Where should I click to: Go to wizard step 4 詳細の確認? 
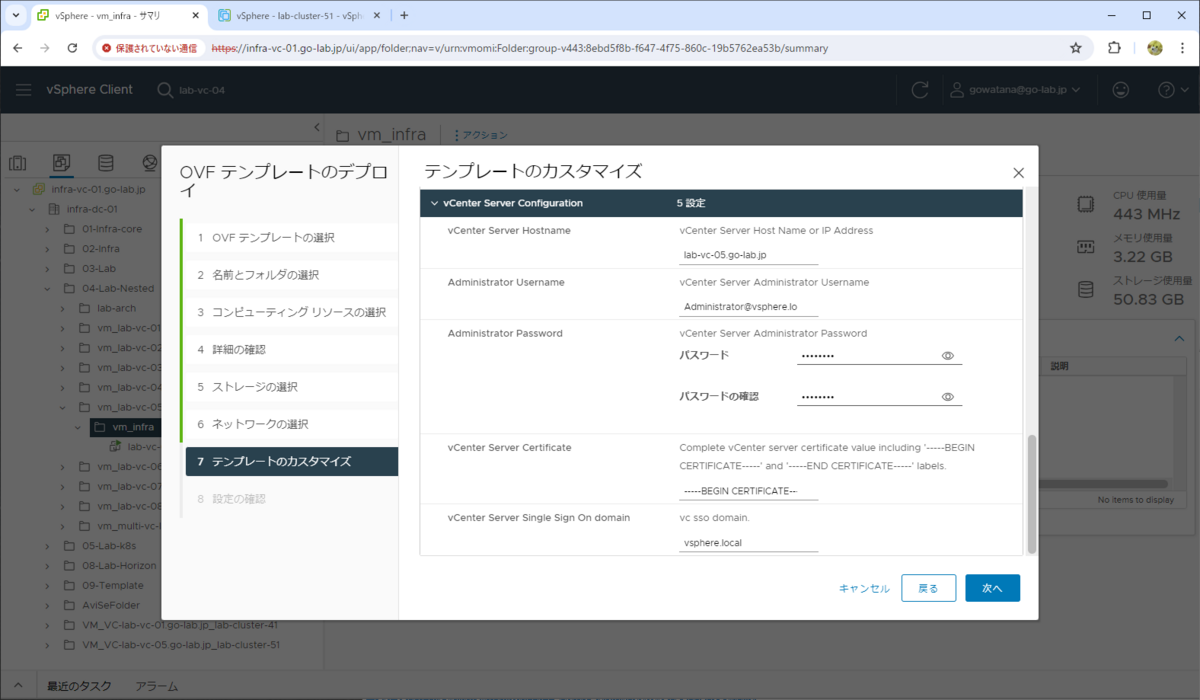[x=290, y=349]
